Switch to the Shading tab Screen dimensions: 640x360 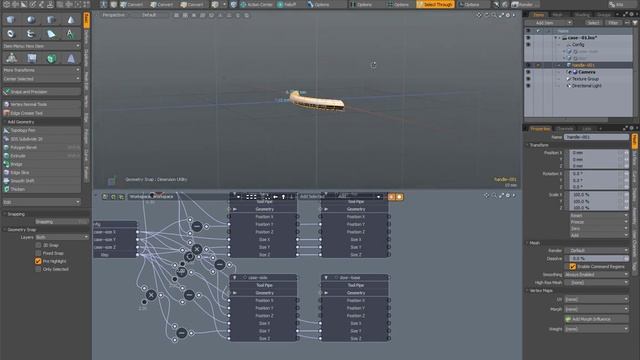click(x=582, y=15)
